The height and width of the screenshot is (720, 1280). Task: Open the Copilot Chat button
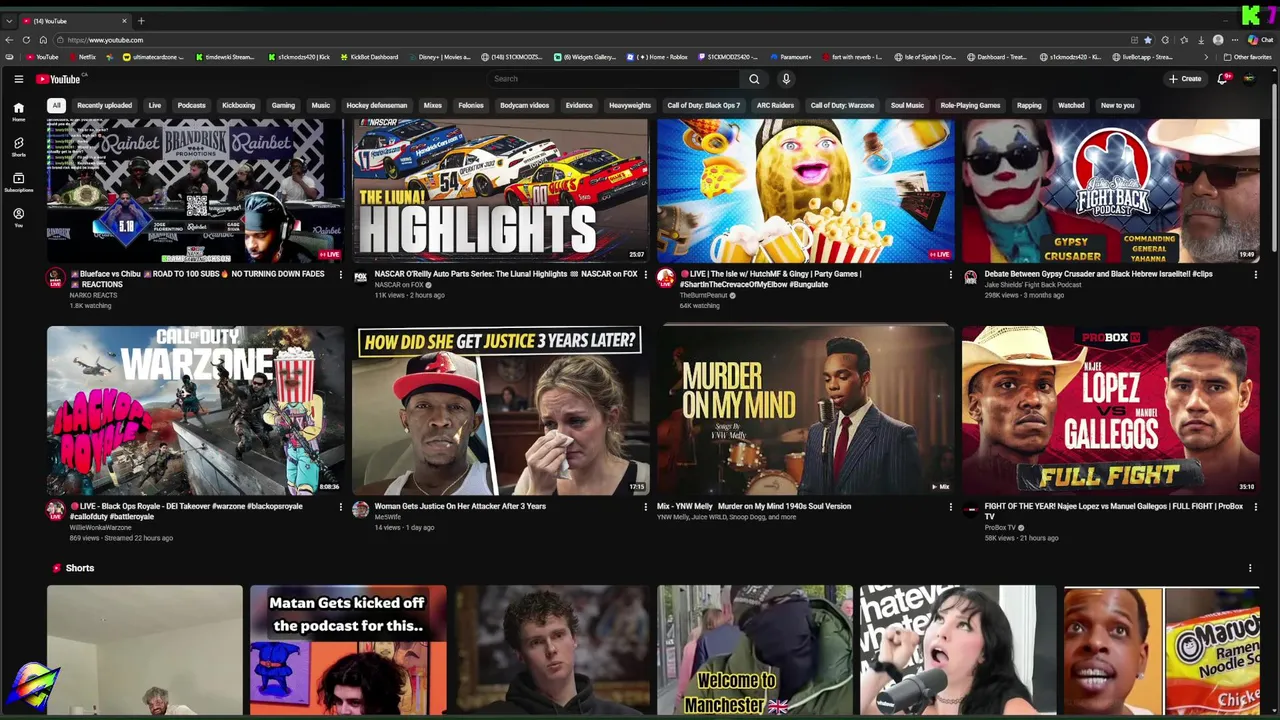tap(1260, 40)
